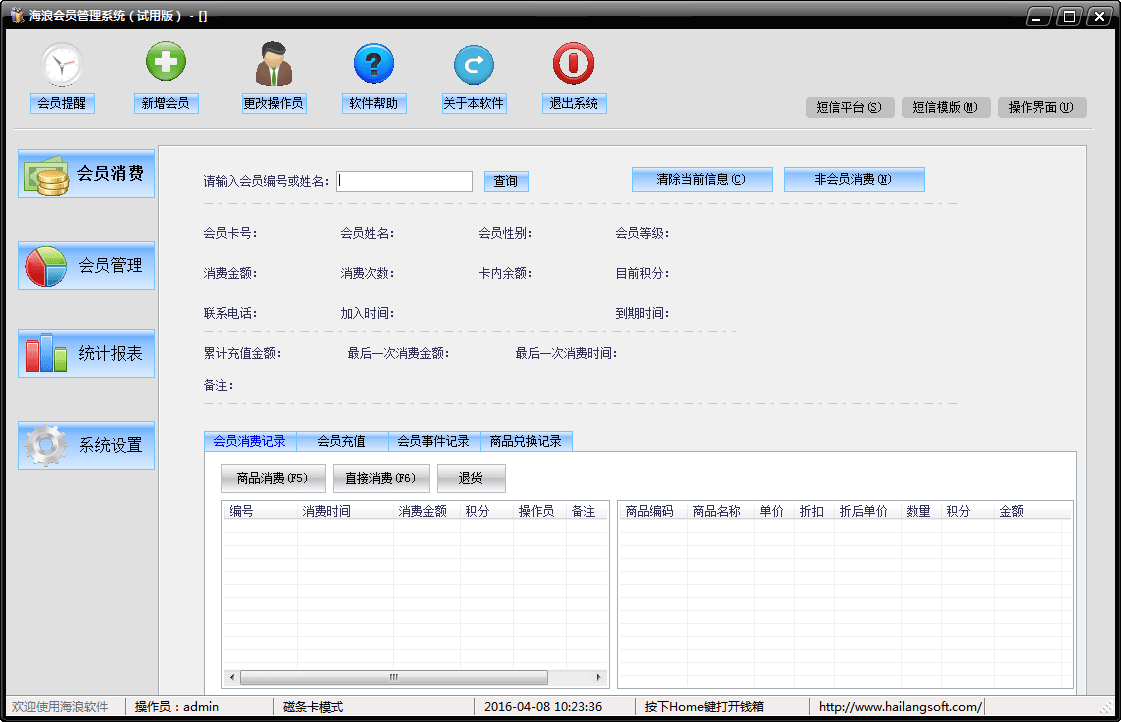Click the 清除当前信息 button
Image resolution: width=1121 pixels, height=722 pixels.
(702, 180)
